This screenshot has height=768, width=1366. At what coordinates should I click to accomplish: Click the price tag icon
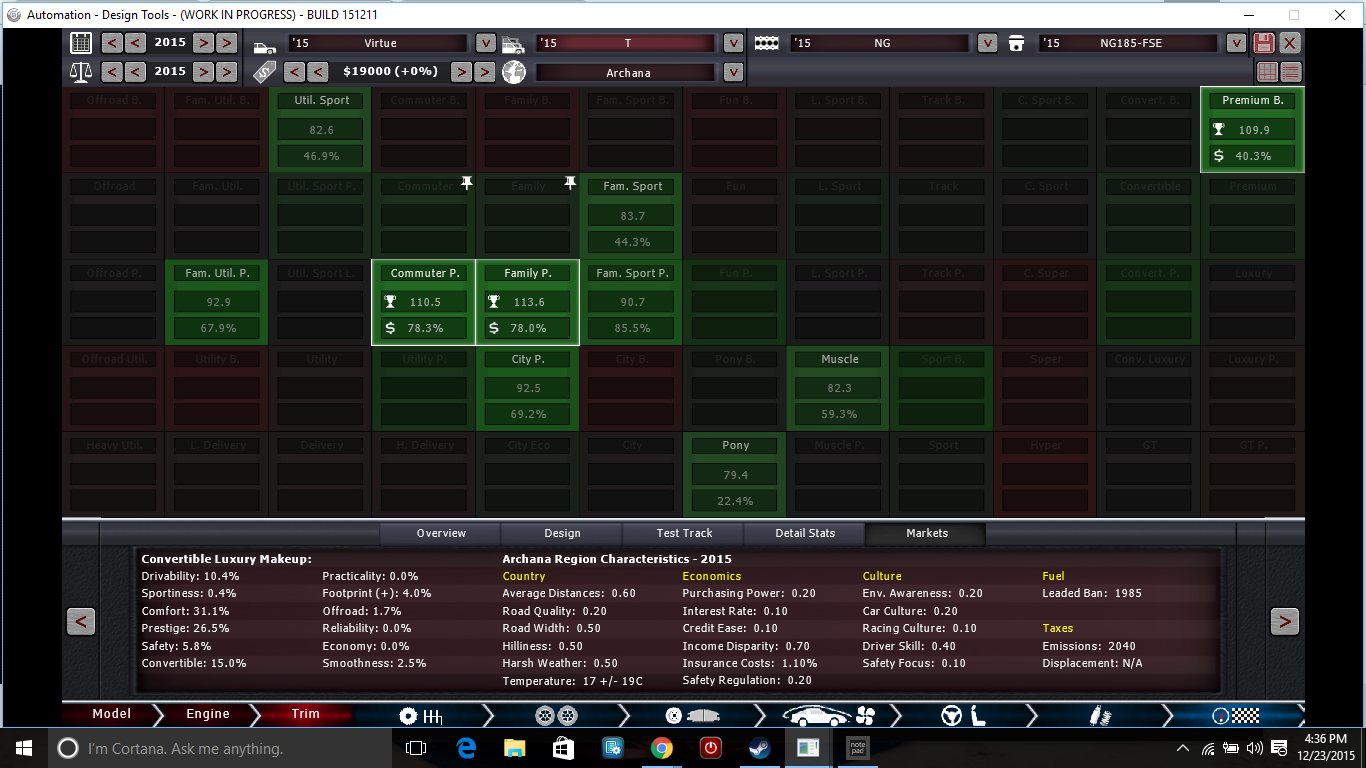264,72
